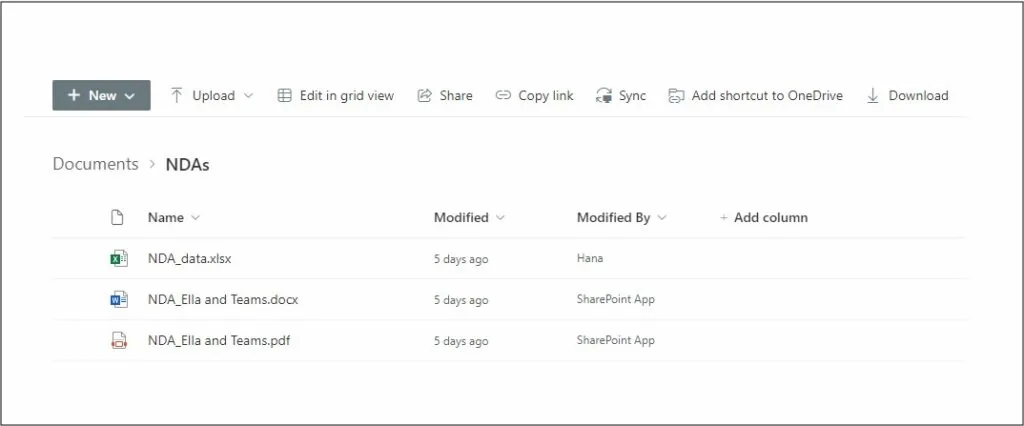
Task: Click the Share toolbar icon
Action: [x=424, y=96]
